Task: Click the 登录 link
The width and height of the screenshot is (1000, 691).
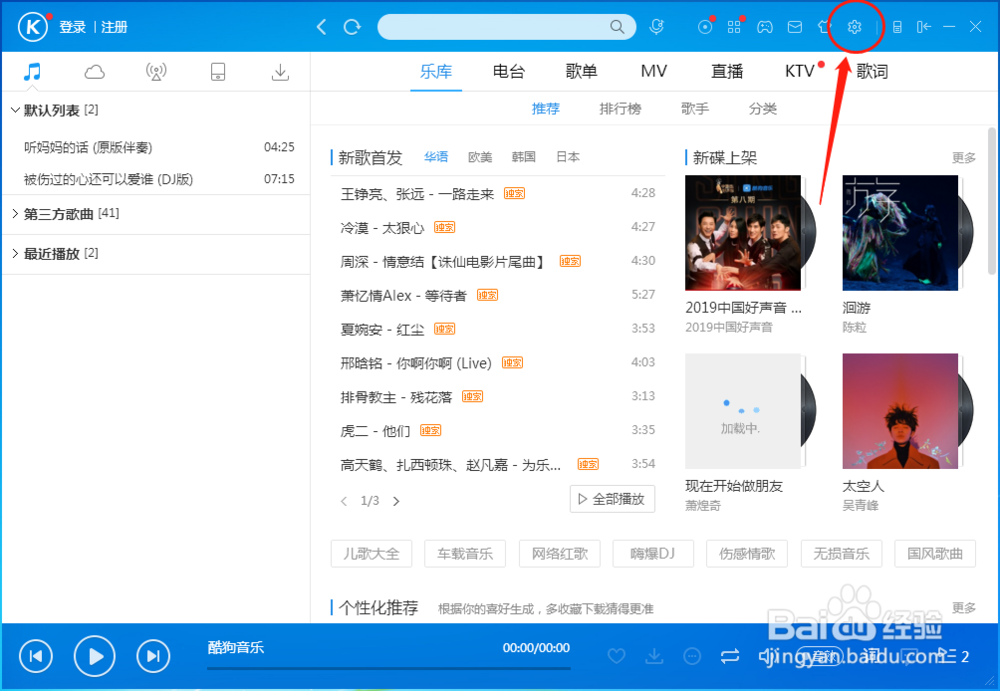Action: point(73,27)
